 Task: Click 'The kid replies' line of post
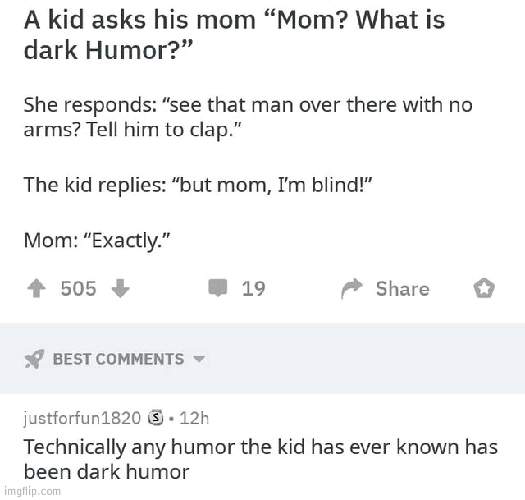coord(198,185)
